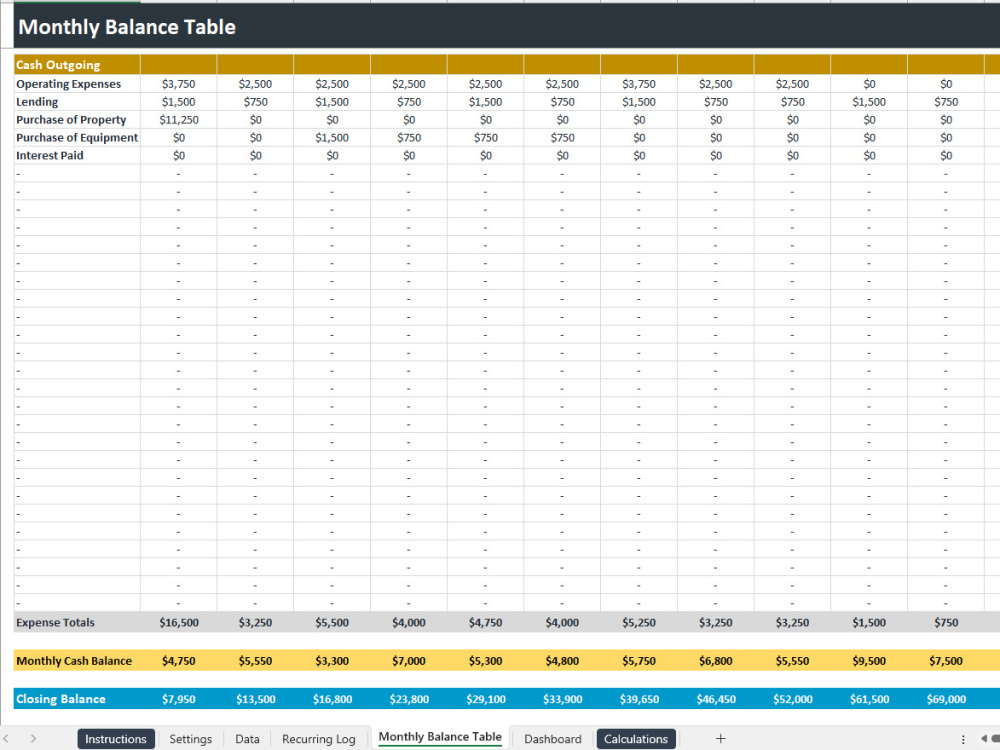Viewport: 1000px width, 750px height.
Task: Select the Monthly Cash Balance label
Action: [77, 661]
